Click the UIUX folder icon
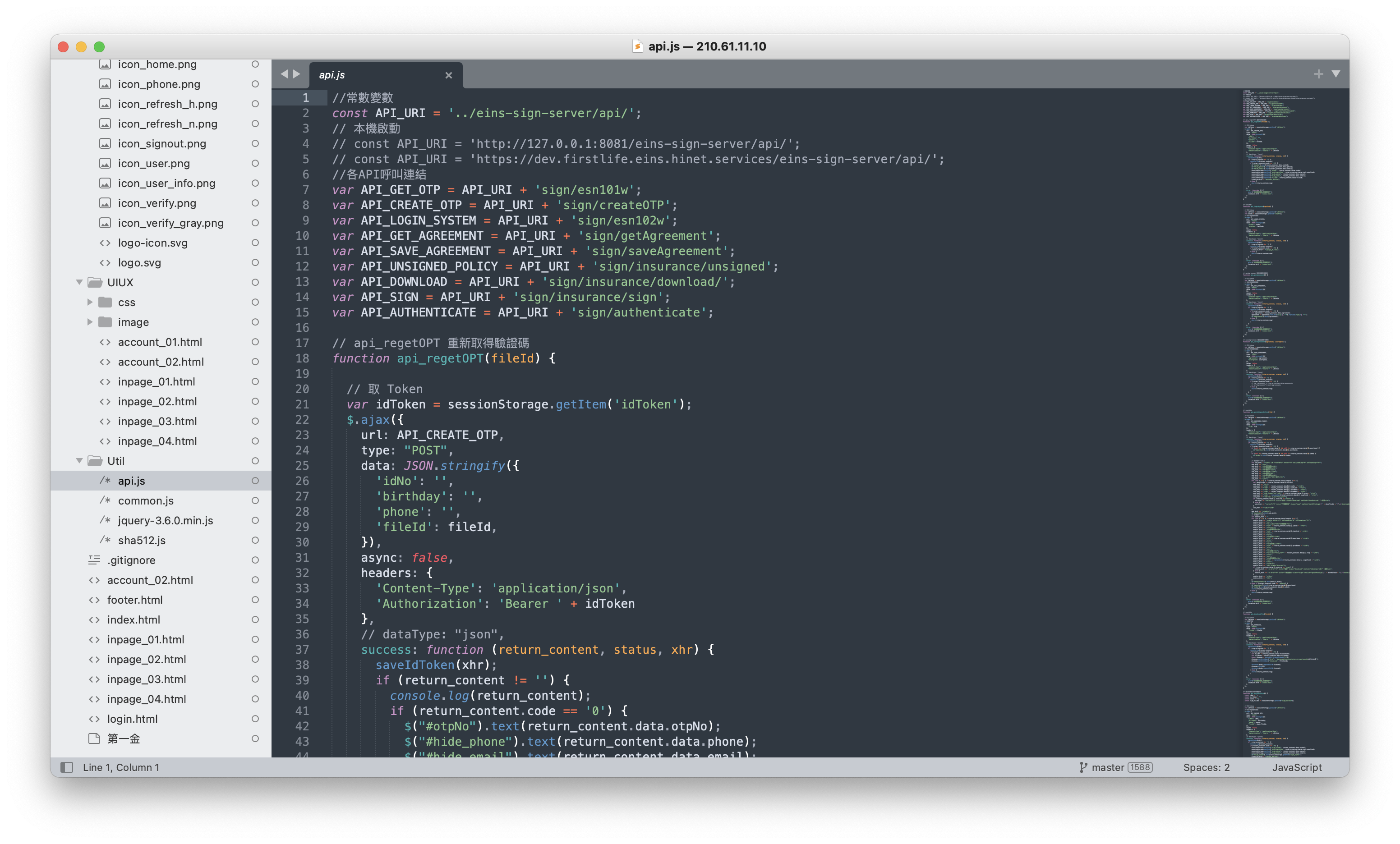Viewport: 1400px width, 844px height. coord(95,282)
